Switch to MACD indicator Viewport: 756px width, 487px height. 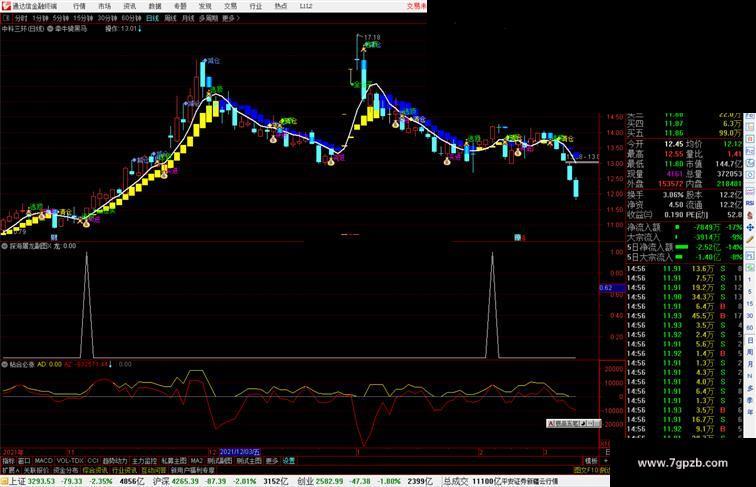[43, 461]
